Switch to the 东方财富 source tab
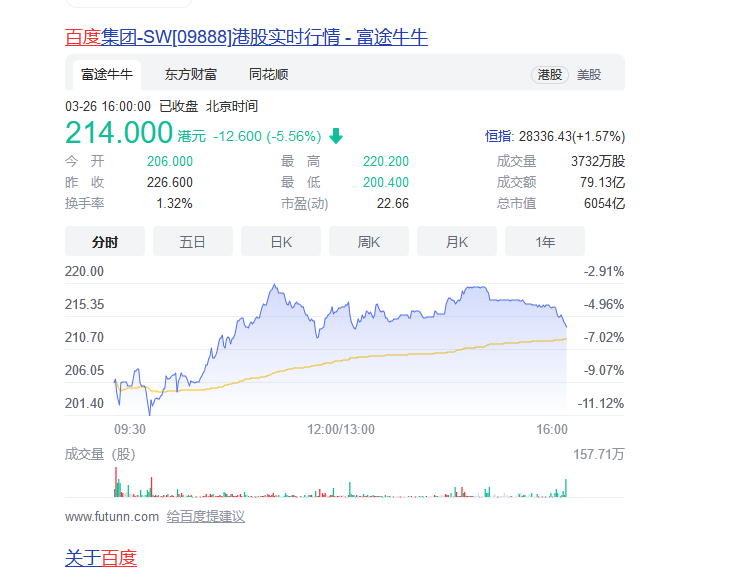This screenshot has width=750, height=577. tap(191, 75)
